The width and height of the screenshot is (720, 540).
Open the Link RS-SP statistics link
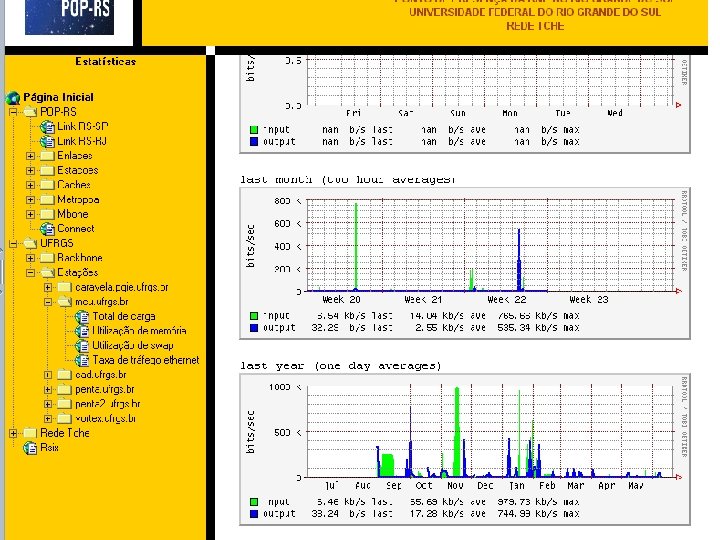tap(83, 126)
